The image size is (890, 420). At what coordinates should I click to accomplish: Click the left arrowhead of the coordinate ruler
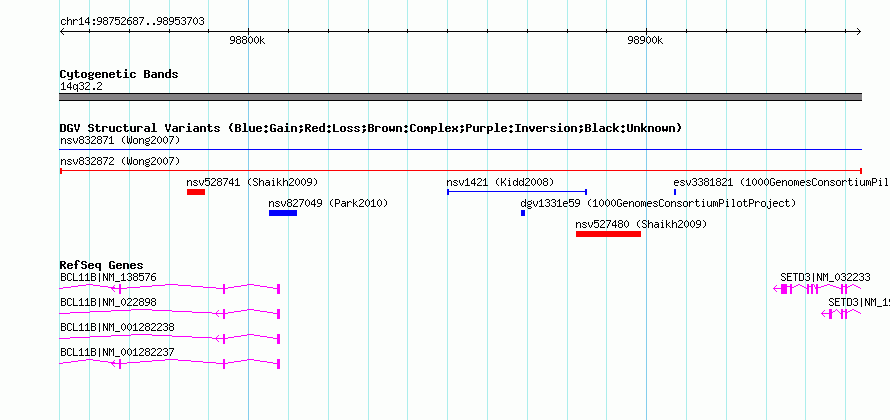tap(62, 31)
